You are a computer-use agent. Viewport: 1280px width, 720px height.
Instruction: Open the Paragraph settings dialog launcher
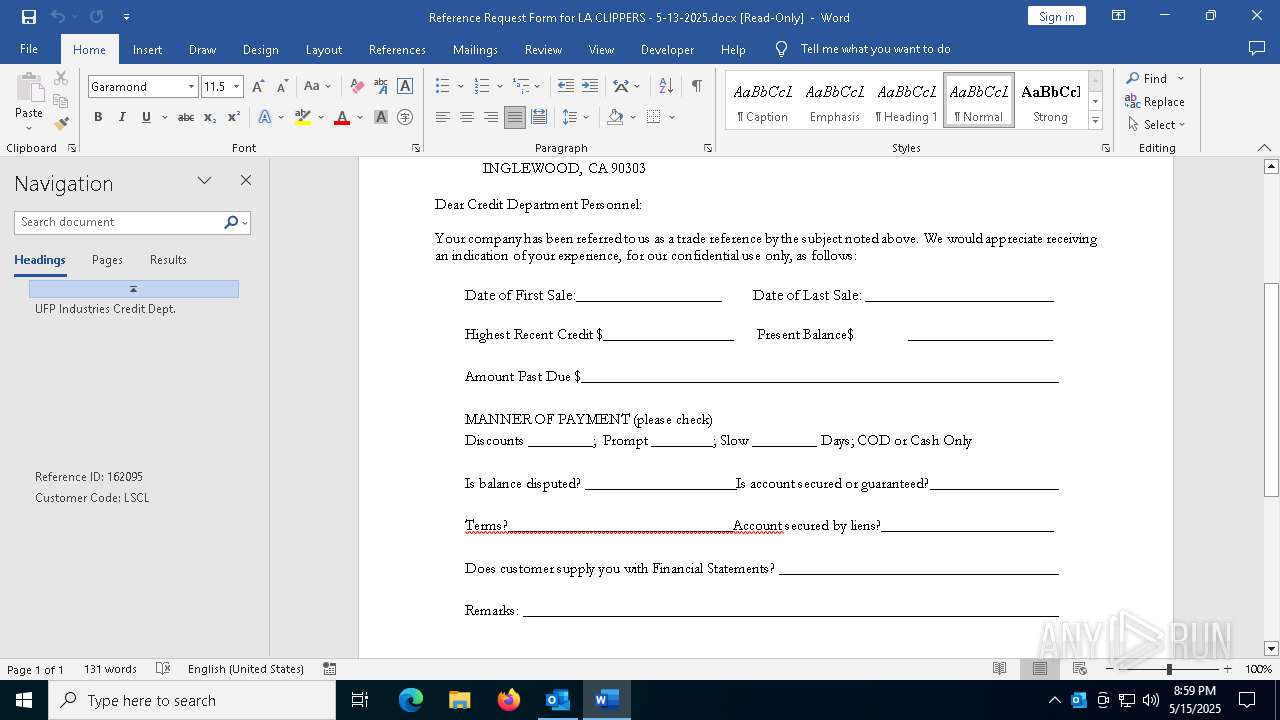point(708,148)
